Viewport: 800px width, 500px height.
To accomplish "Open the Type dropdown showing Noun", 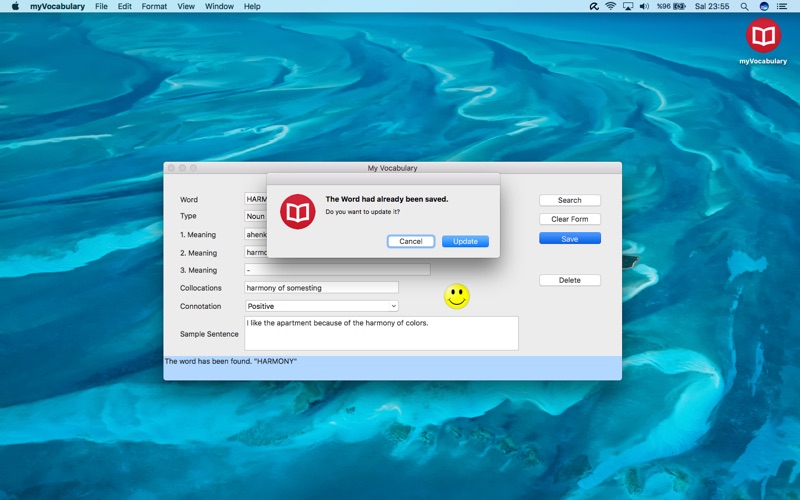I will tap(256, 216).
